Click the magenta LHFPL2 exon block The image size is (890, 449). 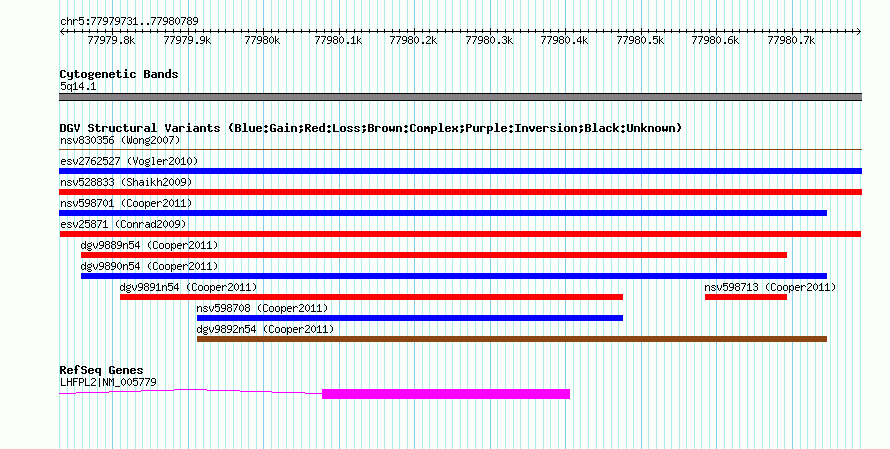point(446,394)
